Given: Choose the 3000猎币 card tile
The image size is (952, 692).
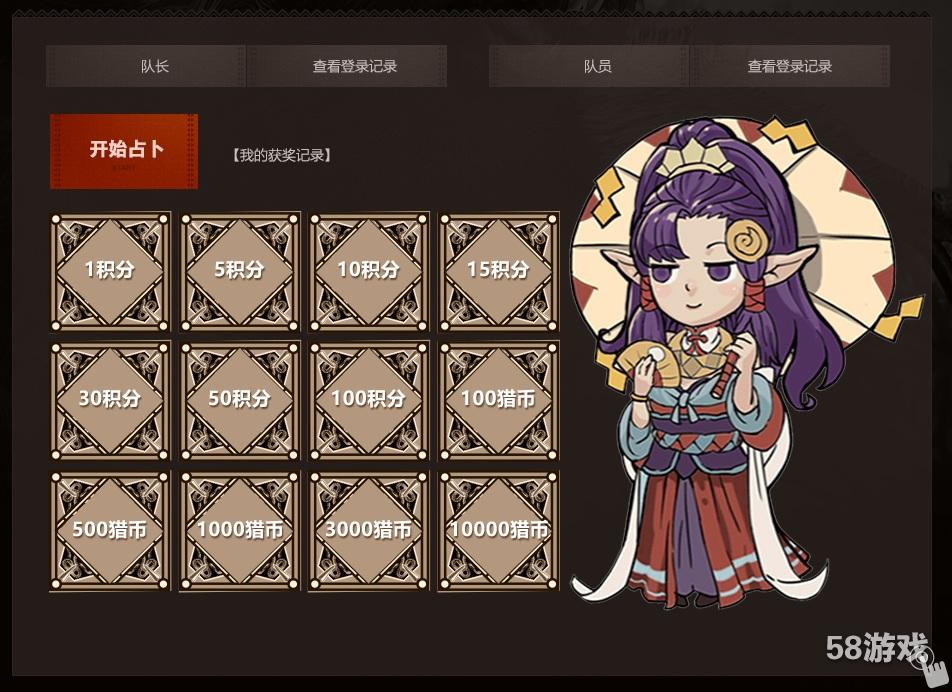Looking at the screenshot, I should [369, 531].
